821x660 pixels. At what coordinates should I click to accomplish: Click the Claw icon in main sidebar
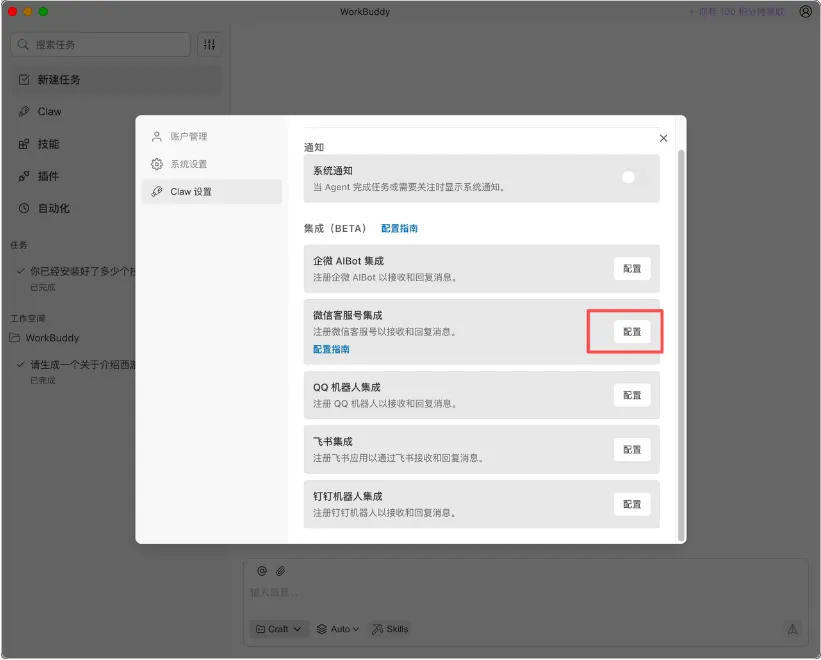24,111
